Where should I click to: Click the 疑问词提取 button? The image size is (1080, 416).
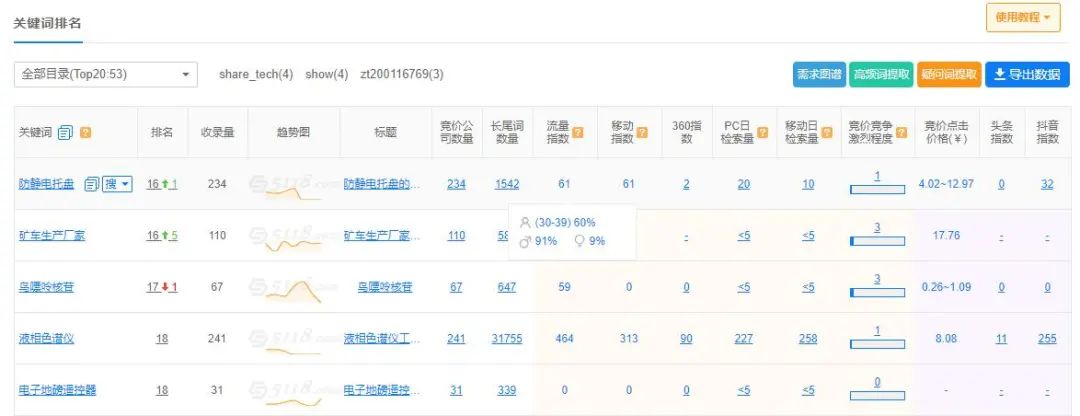click(948, 74)
